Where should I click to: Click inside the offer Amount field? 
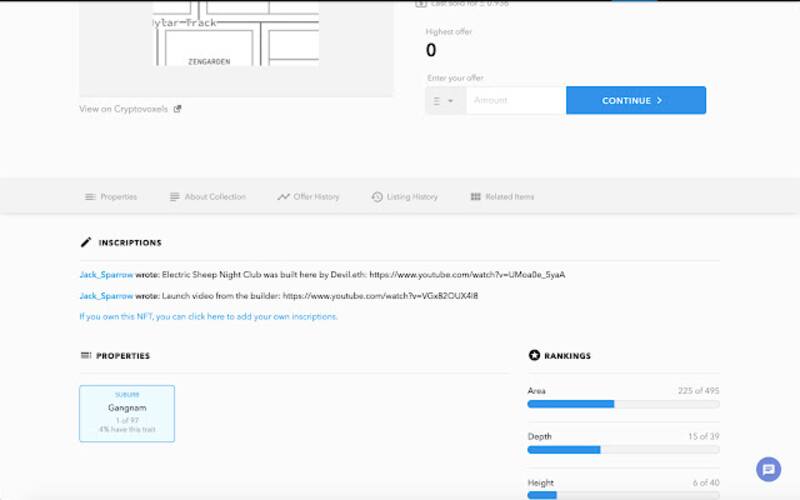tap(515, 101)
